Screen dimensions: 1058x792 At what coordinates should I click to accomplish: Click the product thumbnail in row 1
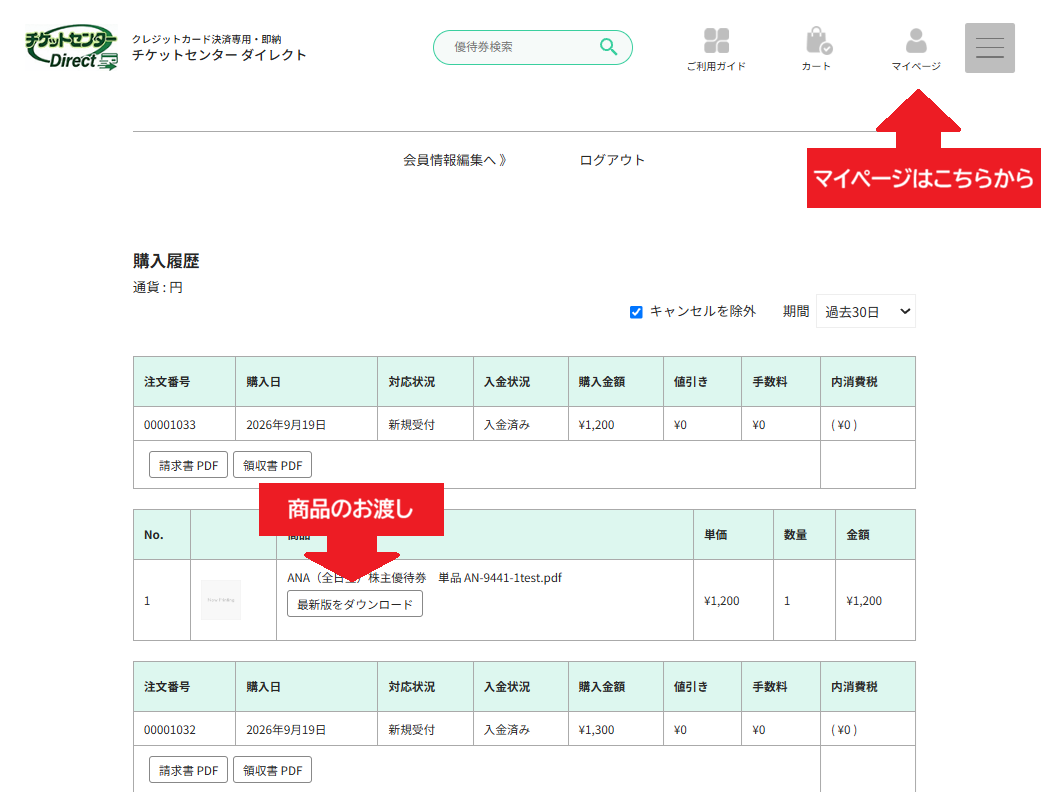click(221, 600)
